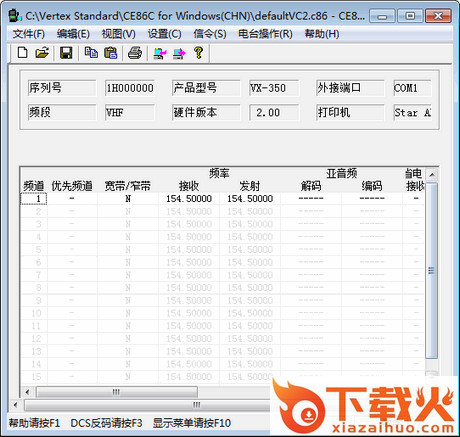Open the 信令(S) menu
460x437 pixels.
[x=210, y=34]
